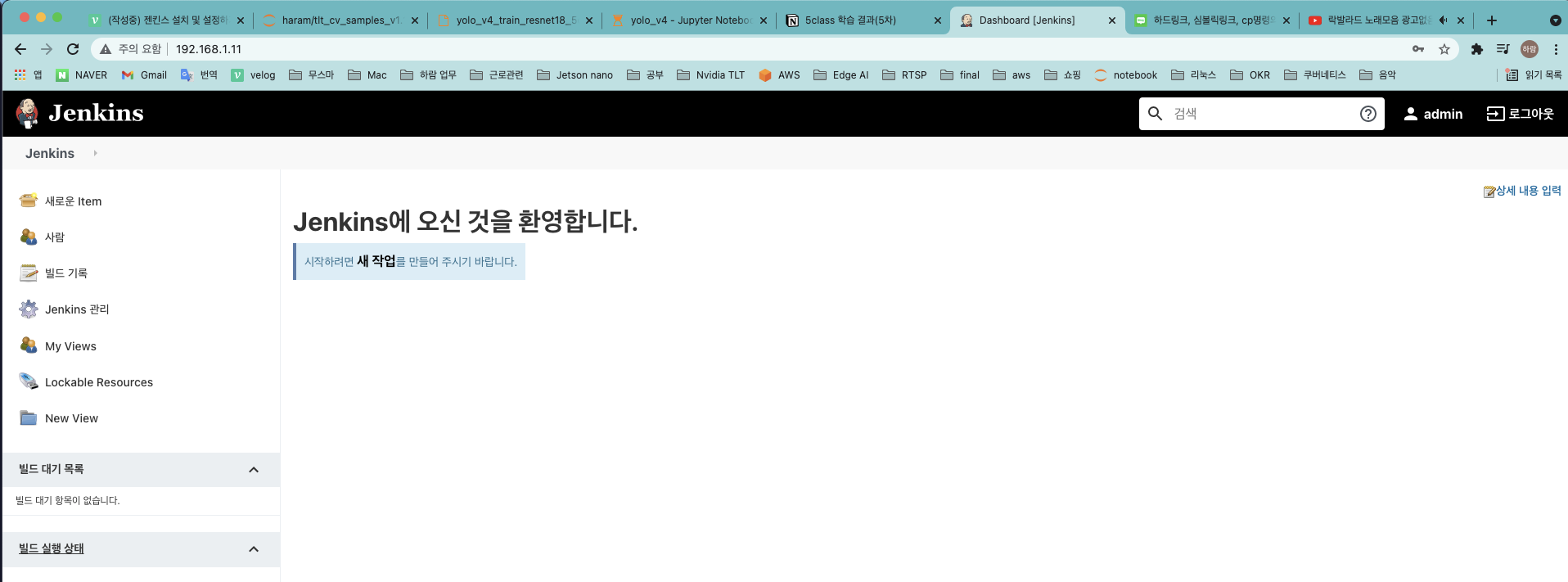This screenshot has width=1568, height=582.
Task: Click the 상세 내용 입력 edit icon
Action: 1489,192
